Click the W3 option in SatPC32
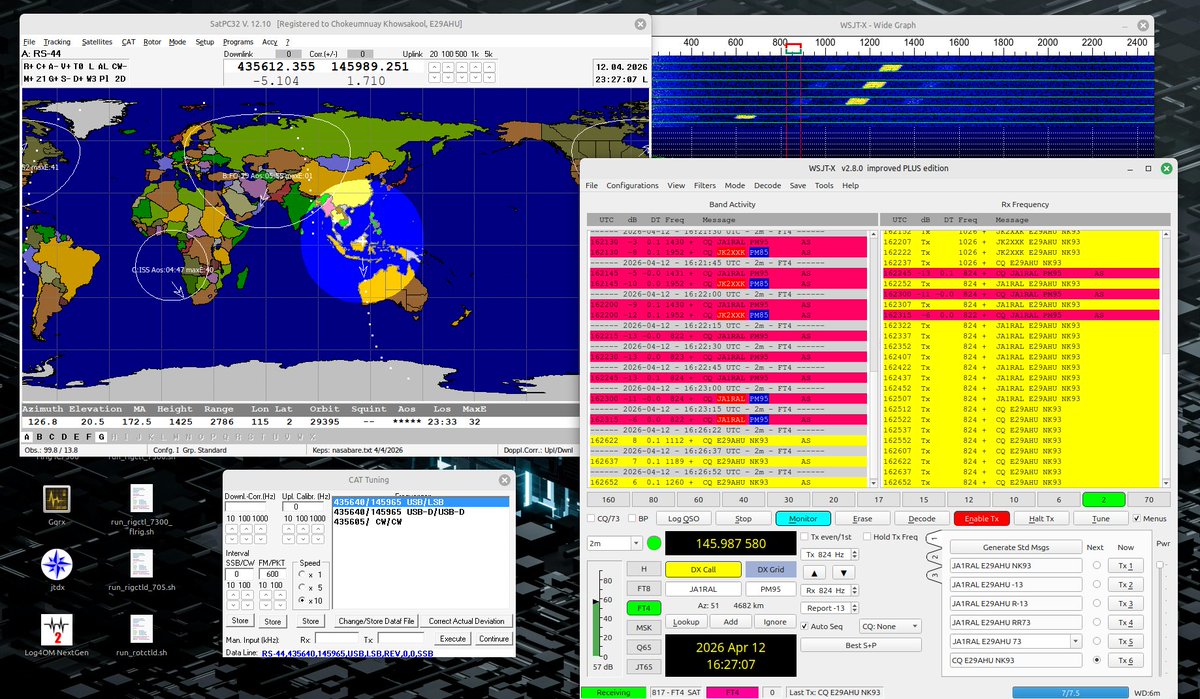 pos(90,77)
